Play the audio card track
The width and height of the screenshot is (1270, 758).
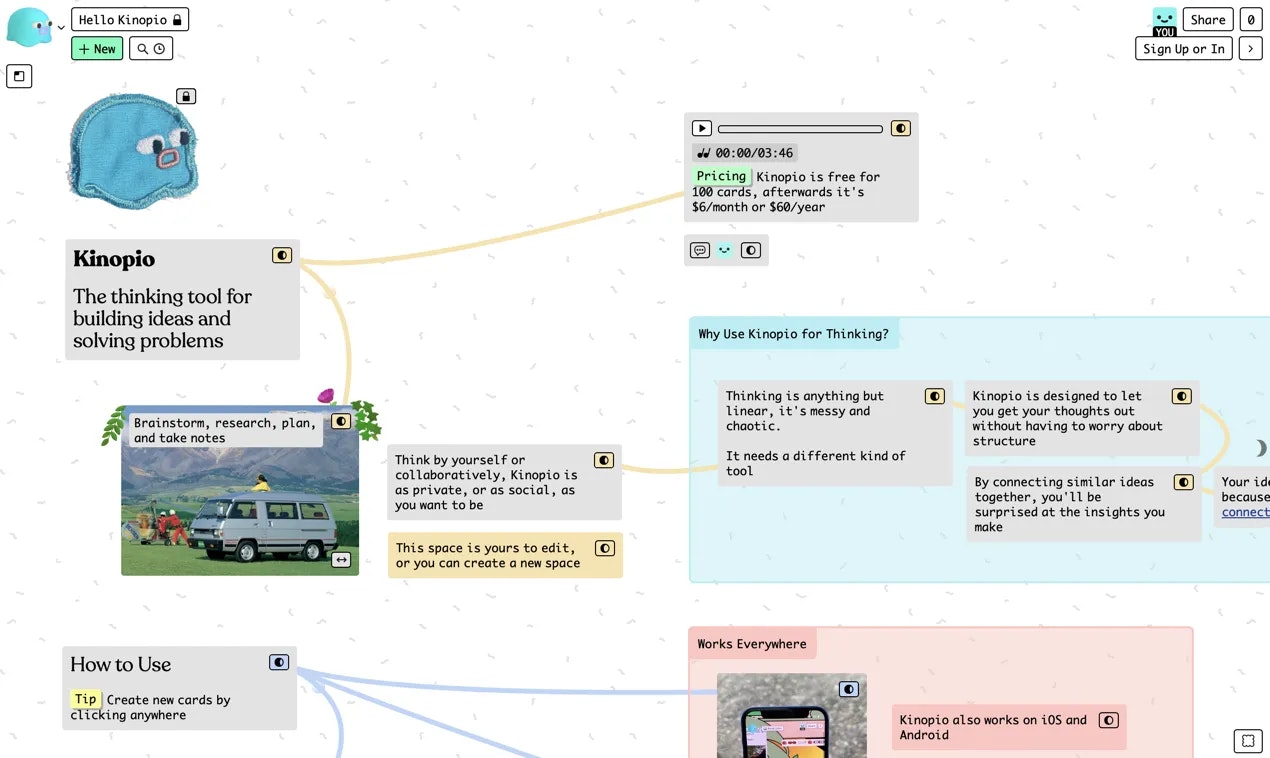tap(702, 128)
